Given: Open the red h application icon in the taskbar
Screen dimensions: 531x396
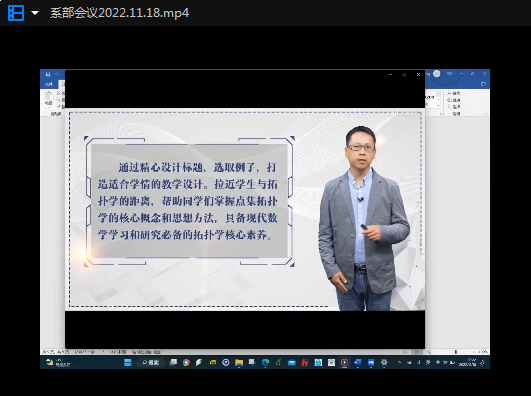Looking at the screenshot, I should click(x=305, y=362).
